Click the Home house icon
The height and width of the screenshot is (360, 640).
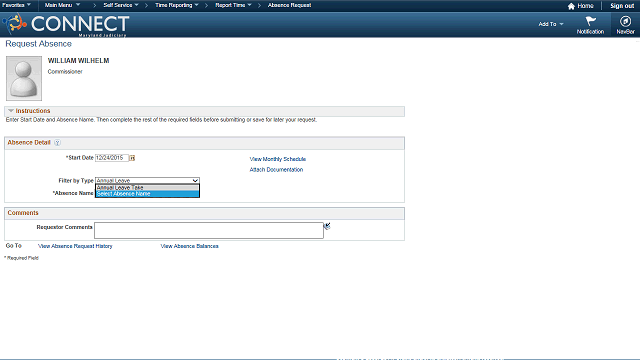pyautogui.click(x=571, y=6)
